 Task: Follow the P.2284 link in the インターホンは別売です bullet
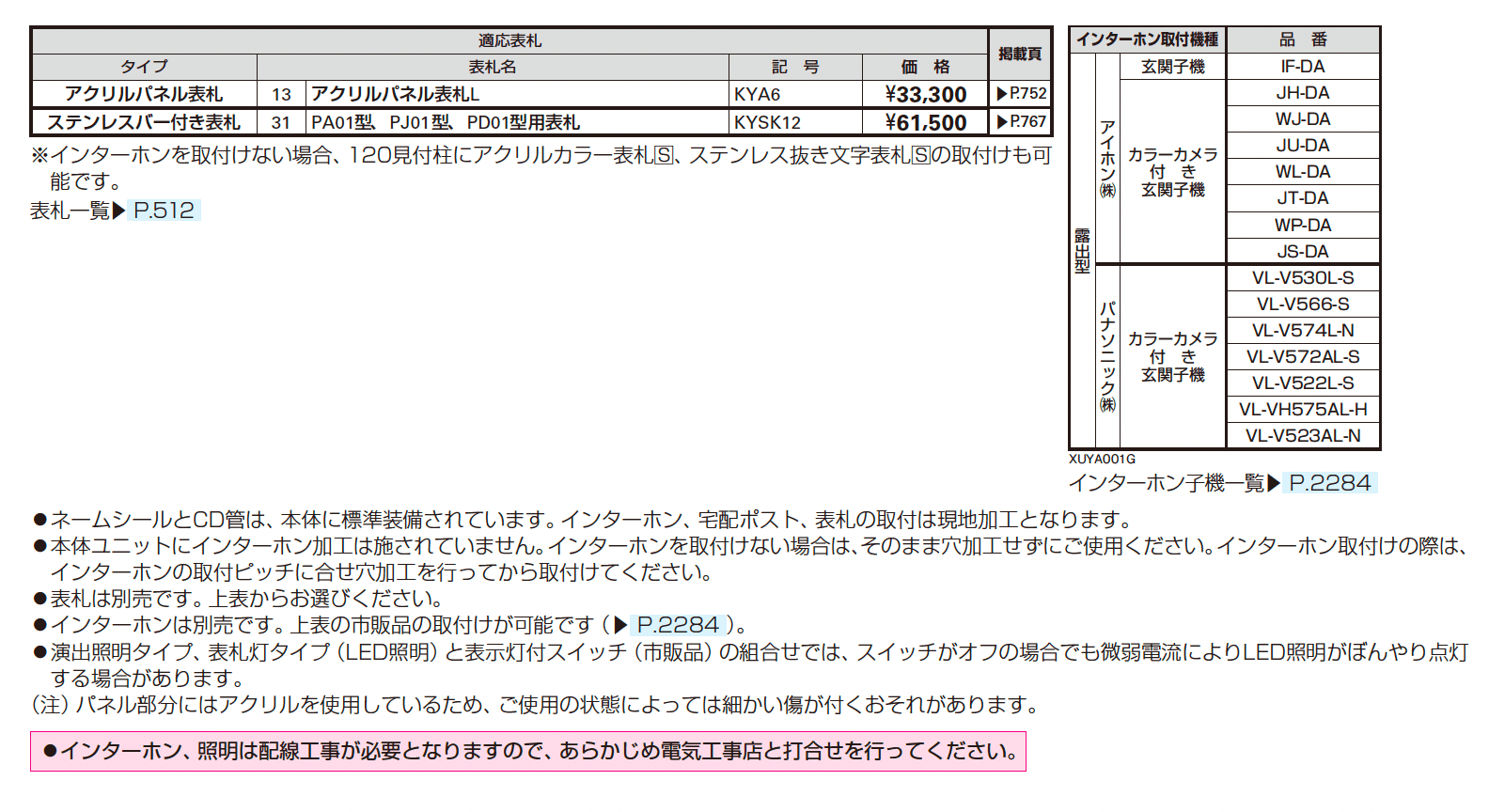tap(678, 625)
